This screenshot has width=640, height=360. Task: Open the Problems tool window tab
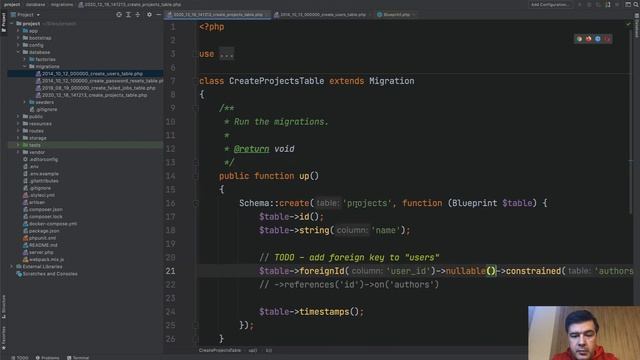coord(47,358)
